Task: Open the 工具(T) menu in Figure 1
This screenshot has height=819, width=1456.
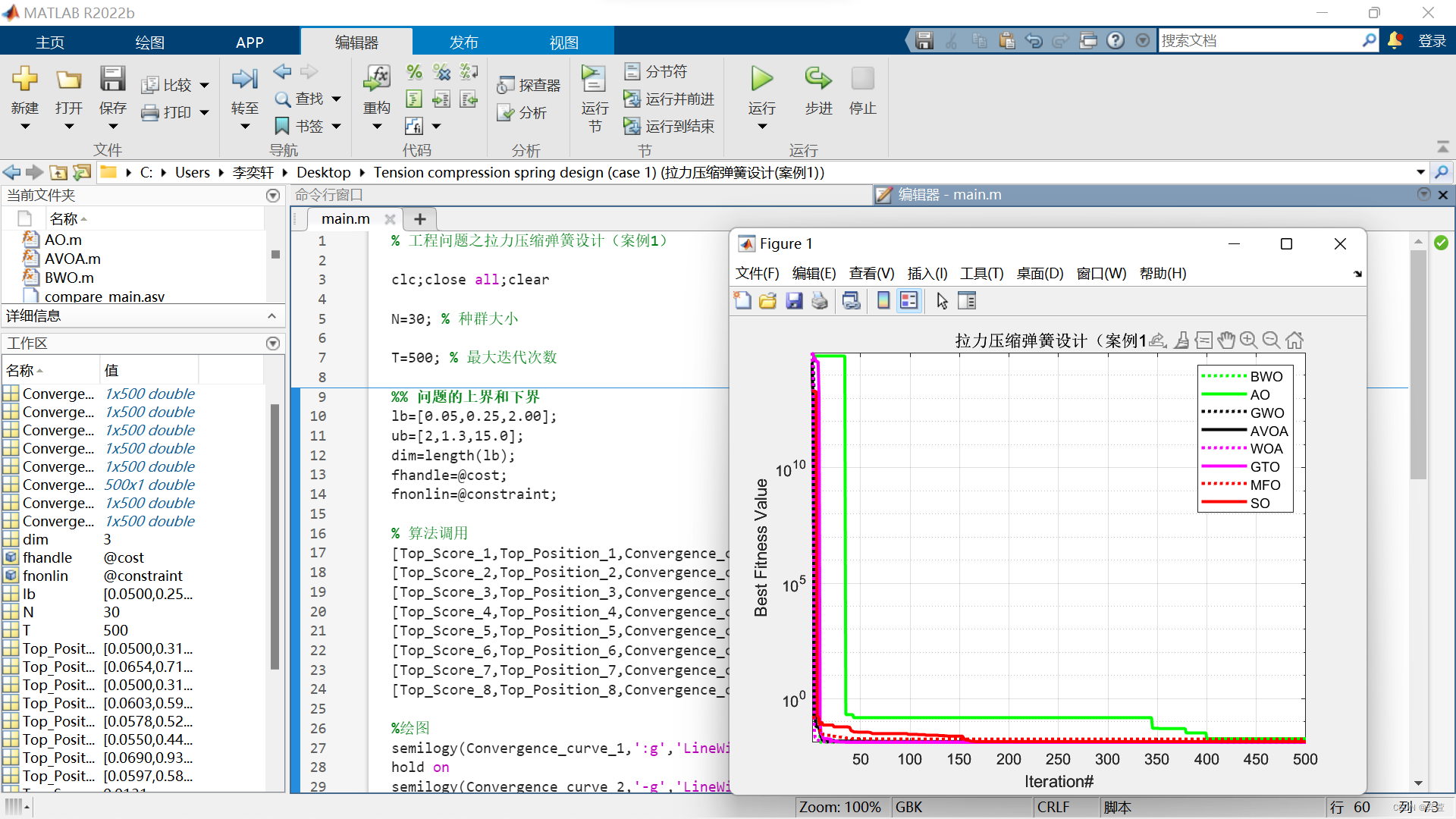Action: click(x=981, y=273)
